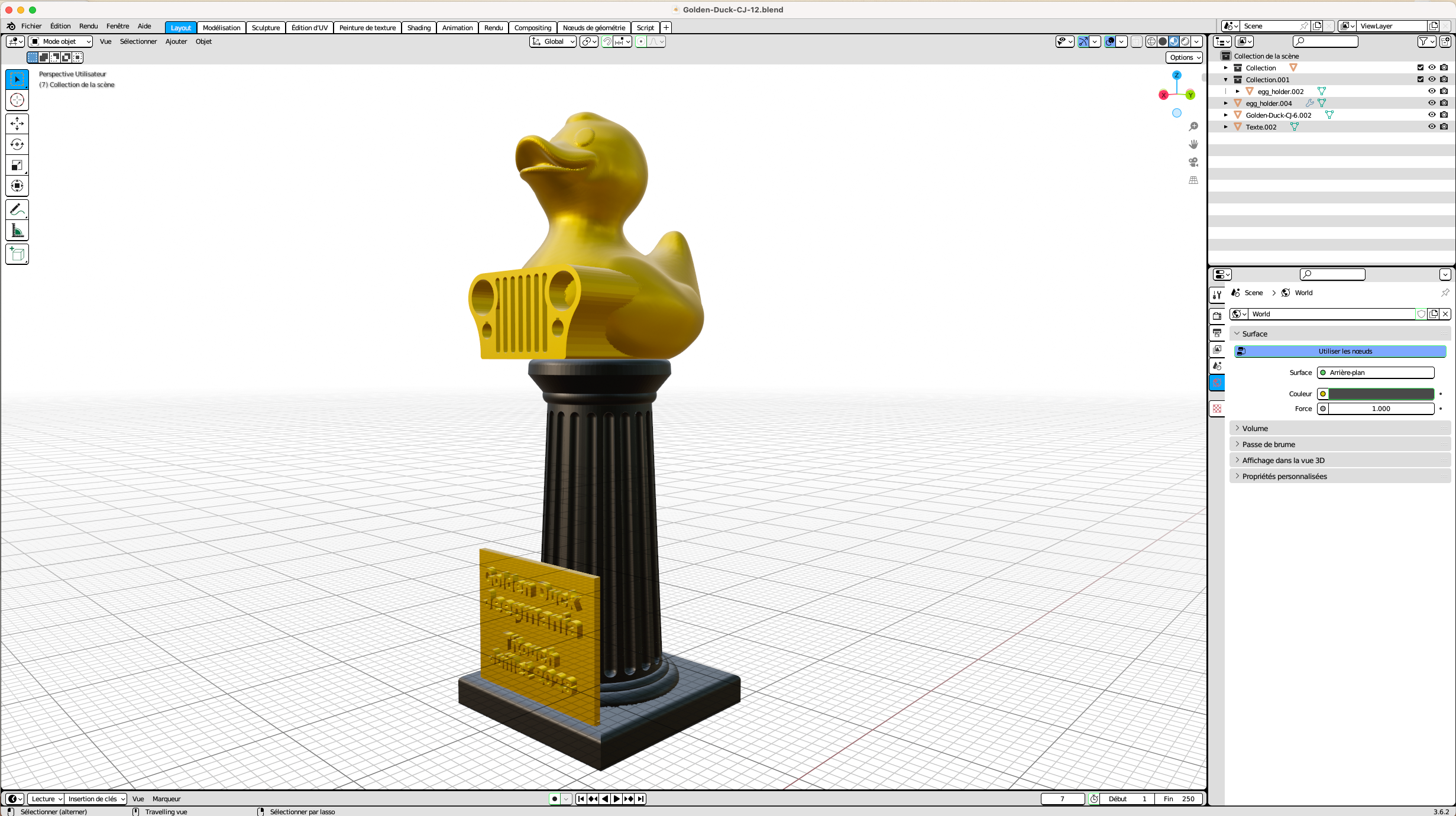The image size is (1456, 816).
Task: Click the Arrière-plan surface shader field
Action: tap(1376, 373)
